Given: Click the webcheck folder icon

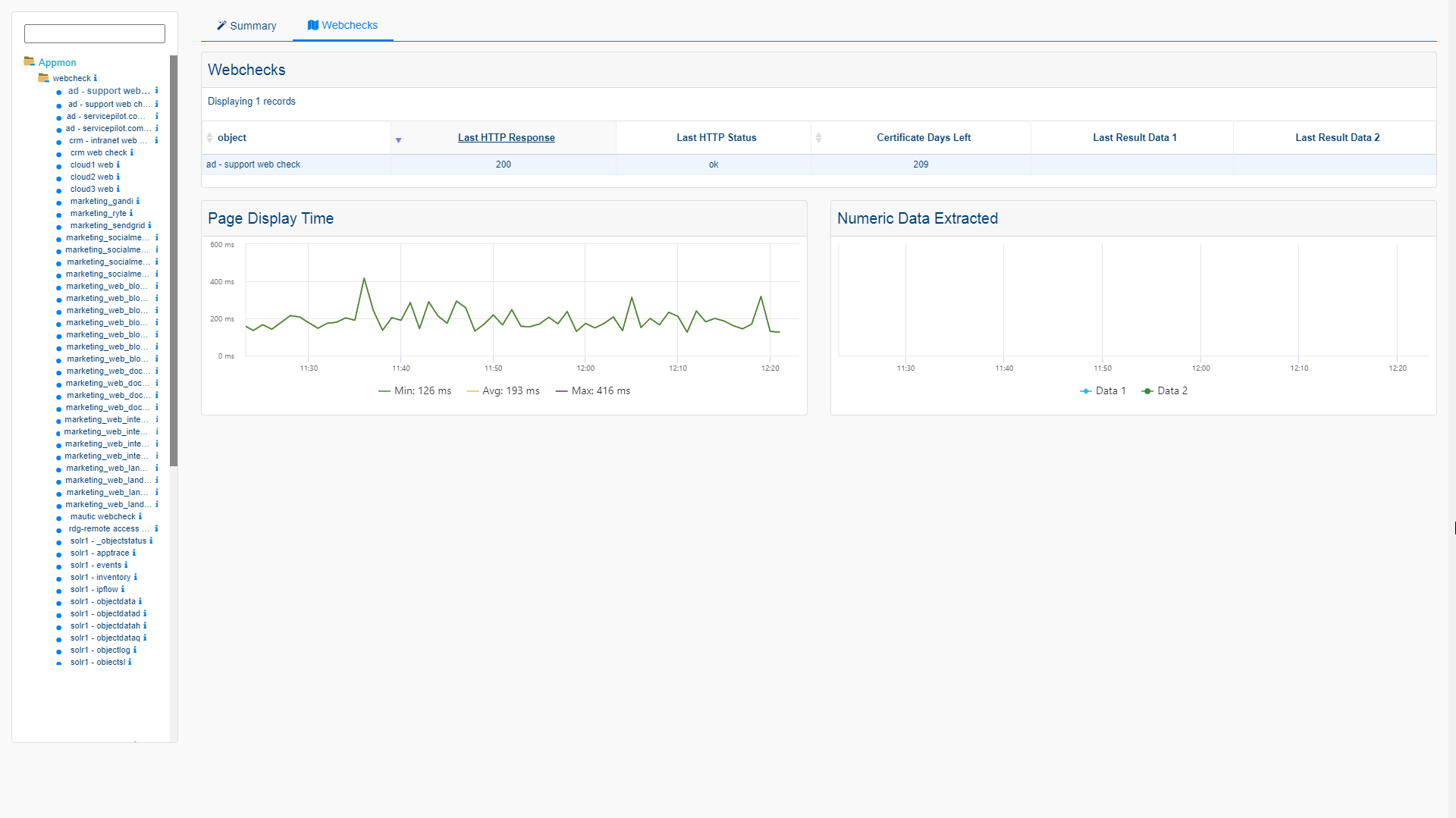Looking at the screenshot, I should (43, 77).
